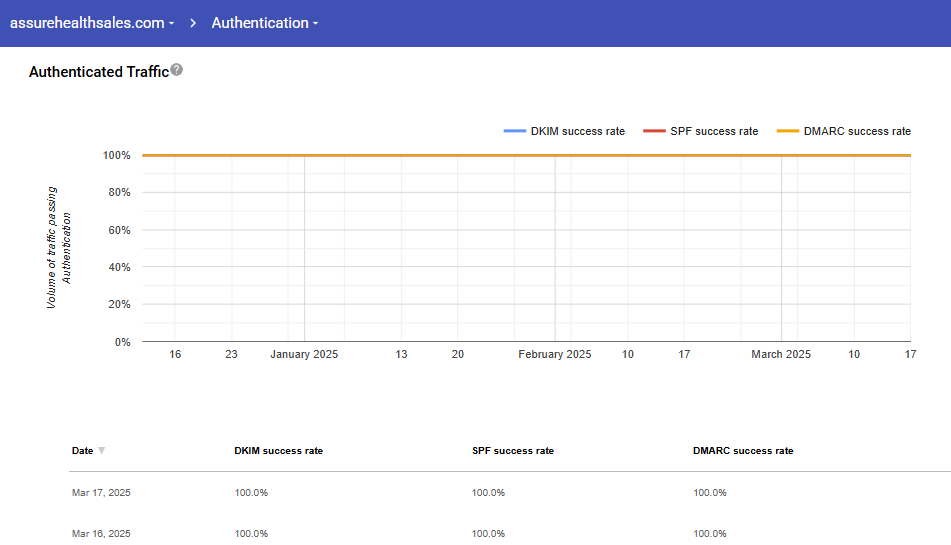Click the DMARC 100.0% value for Mar 16
The height and width of the screenshot is (545, 951).
point(709,533)
